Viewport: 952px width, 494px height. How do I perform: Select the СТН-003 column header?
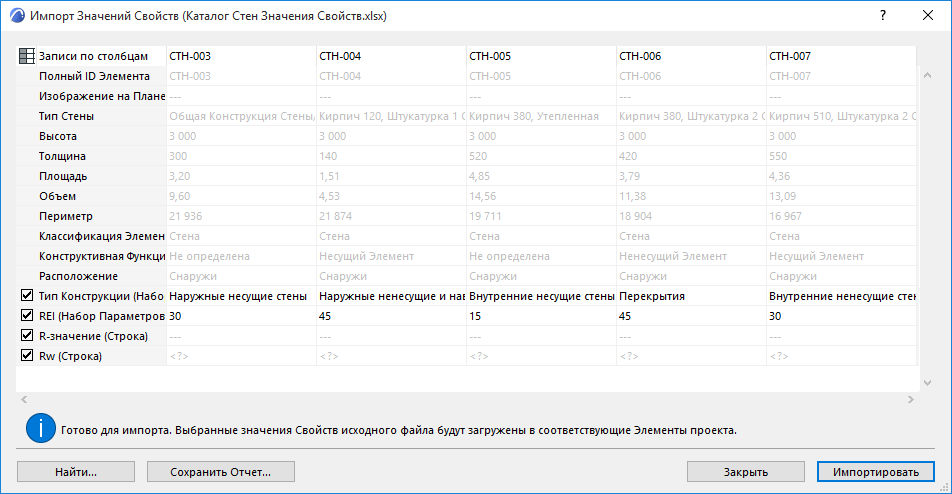coord(190,56)
